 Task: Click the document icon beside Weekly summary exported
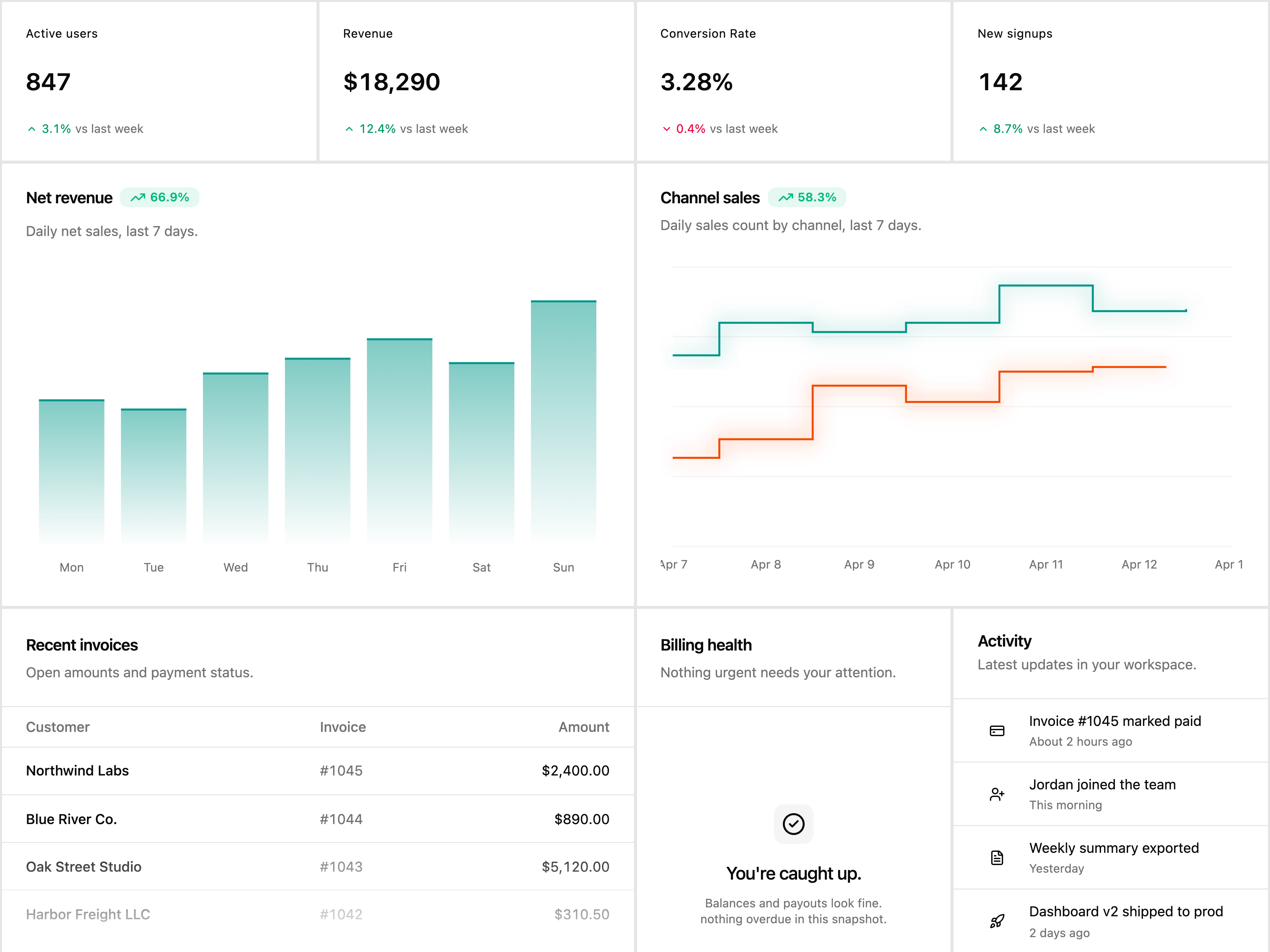[x=997, y=858]
